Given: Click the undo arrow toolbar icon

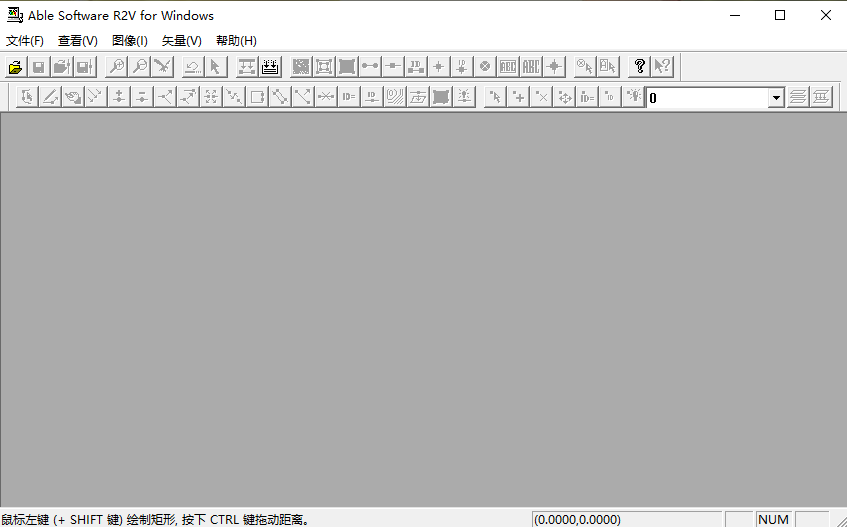Looking at the screenshot, I should click(192, 66).
